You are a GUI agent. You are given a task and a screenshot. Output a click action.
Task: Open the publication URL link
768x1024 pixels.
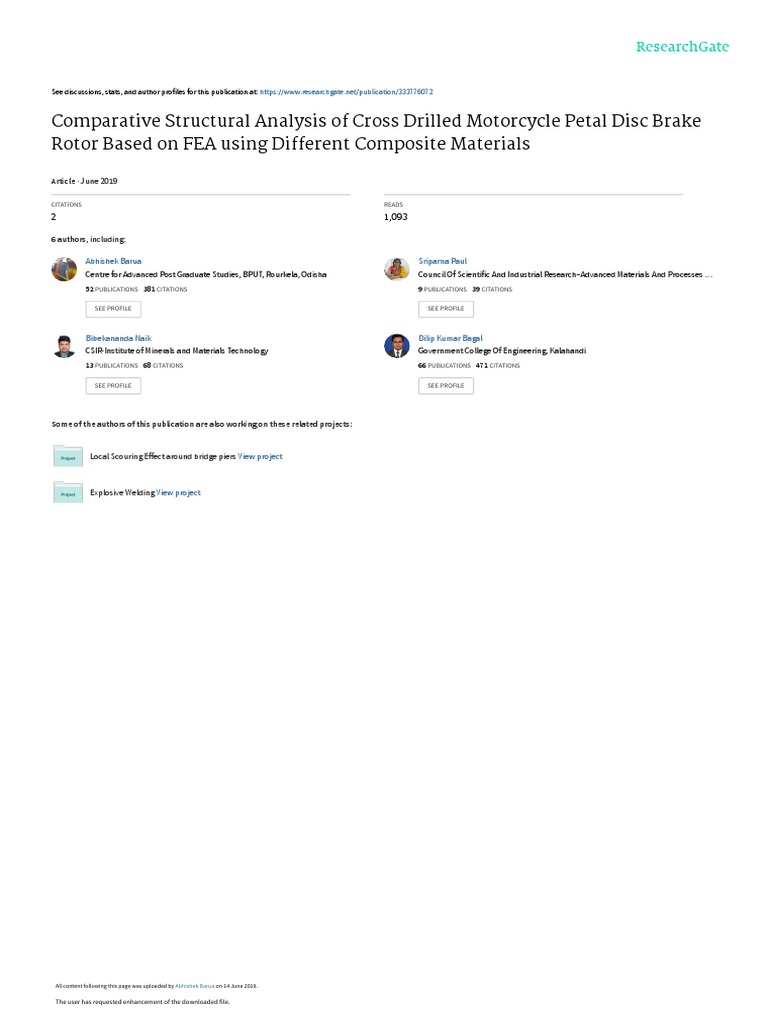[346, 92]
